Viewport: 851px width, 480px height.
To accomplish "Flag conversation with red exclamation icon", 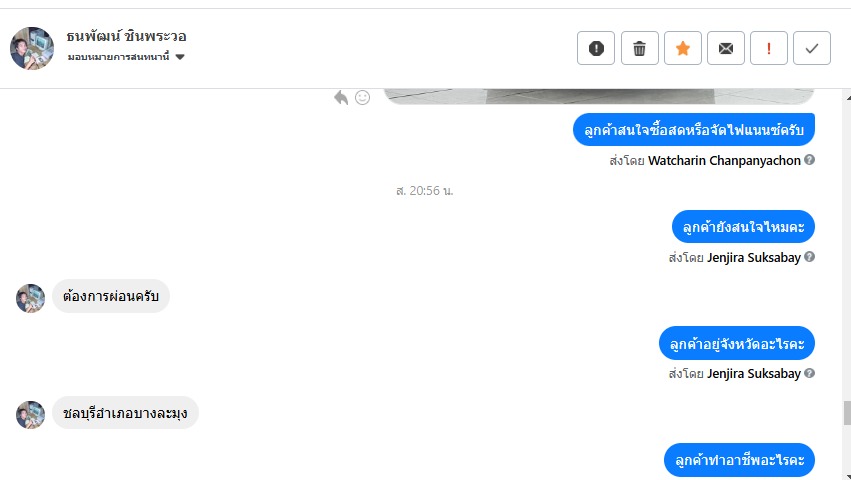I will pyautogui.click(x=769, y=48).
